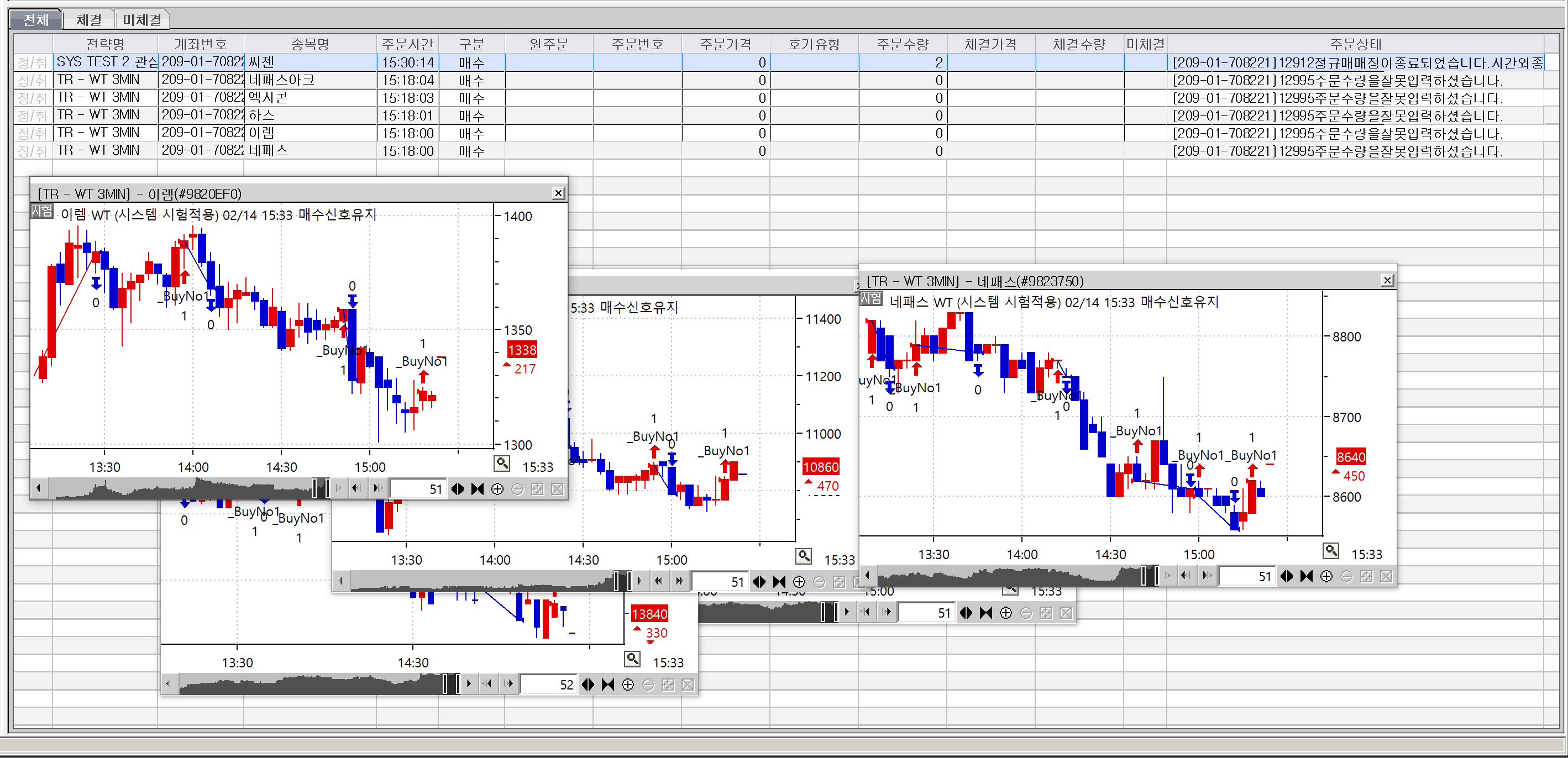Click the zoom-in plus icon on 네패스 chart
Viewport: 1568px width, 758px height.
[1326, 576]
